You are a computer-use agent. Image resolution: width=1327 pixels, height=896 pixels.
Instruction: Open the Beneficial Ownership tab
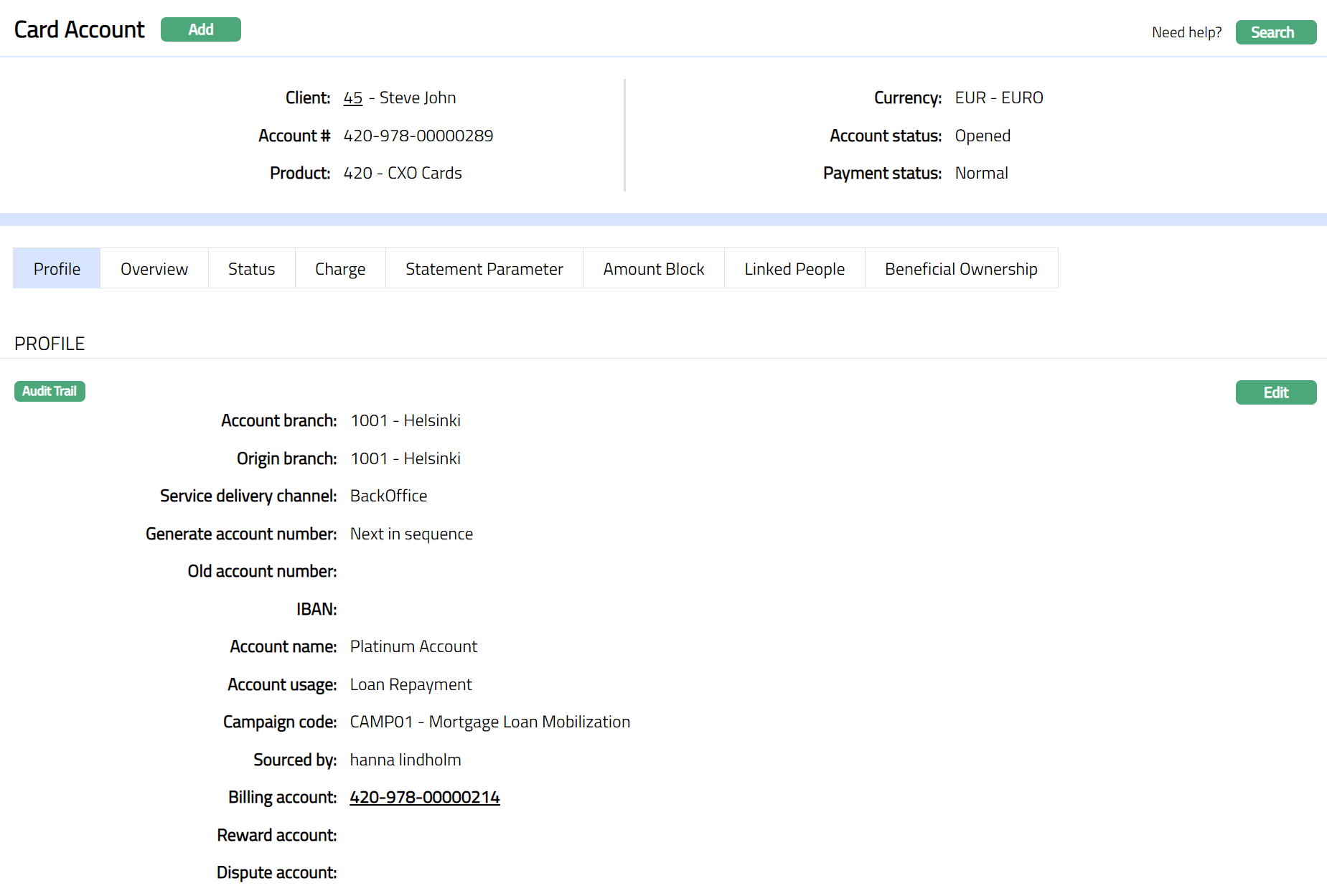(960, 268)
